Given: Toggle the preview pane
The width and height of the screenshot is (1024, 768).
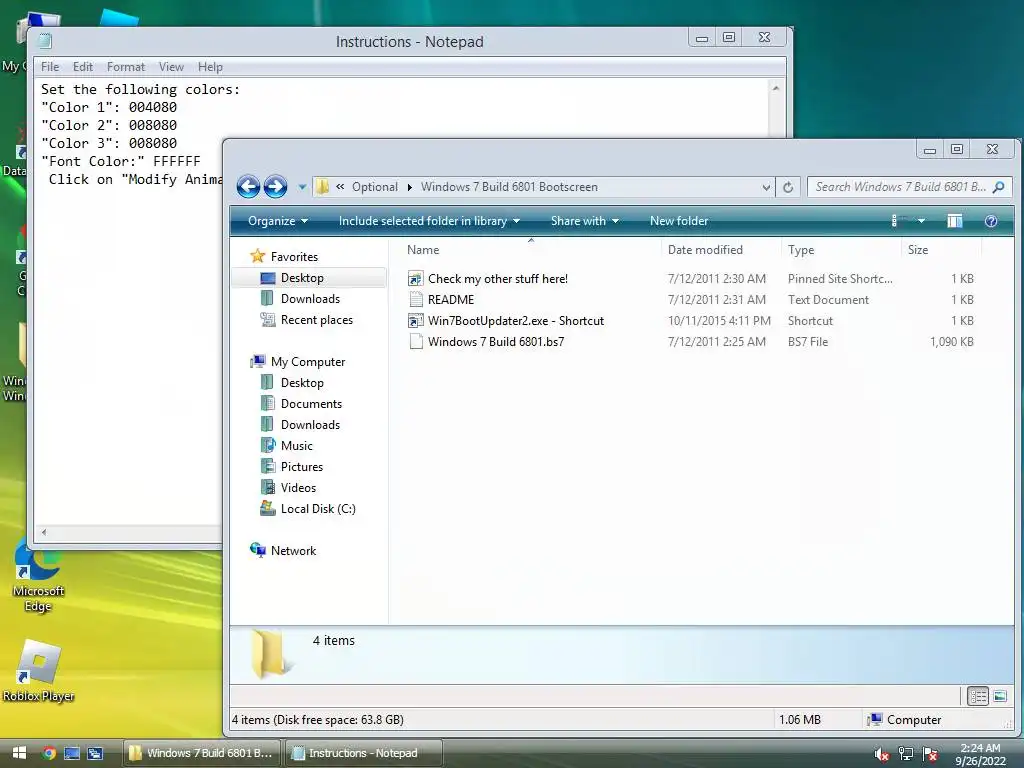Looking at the screenshot, I should [954, 221].
